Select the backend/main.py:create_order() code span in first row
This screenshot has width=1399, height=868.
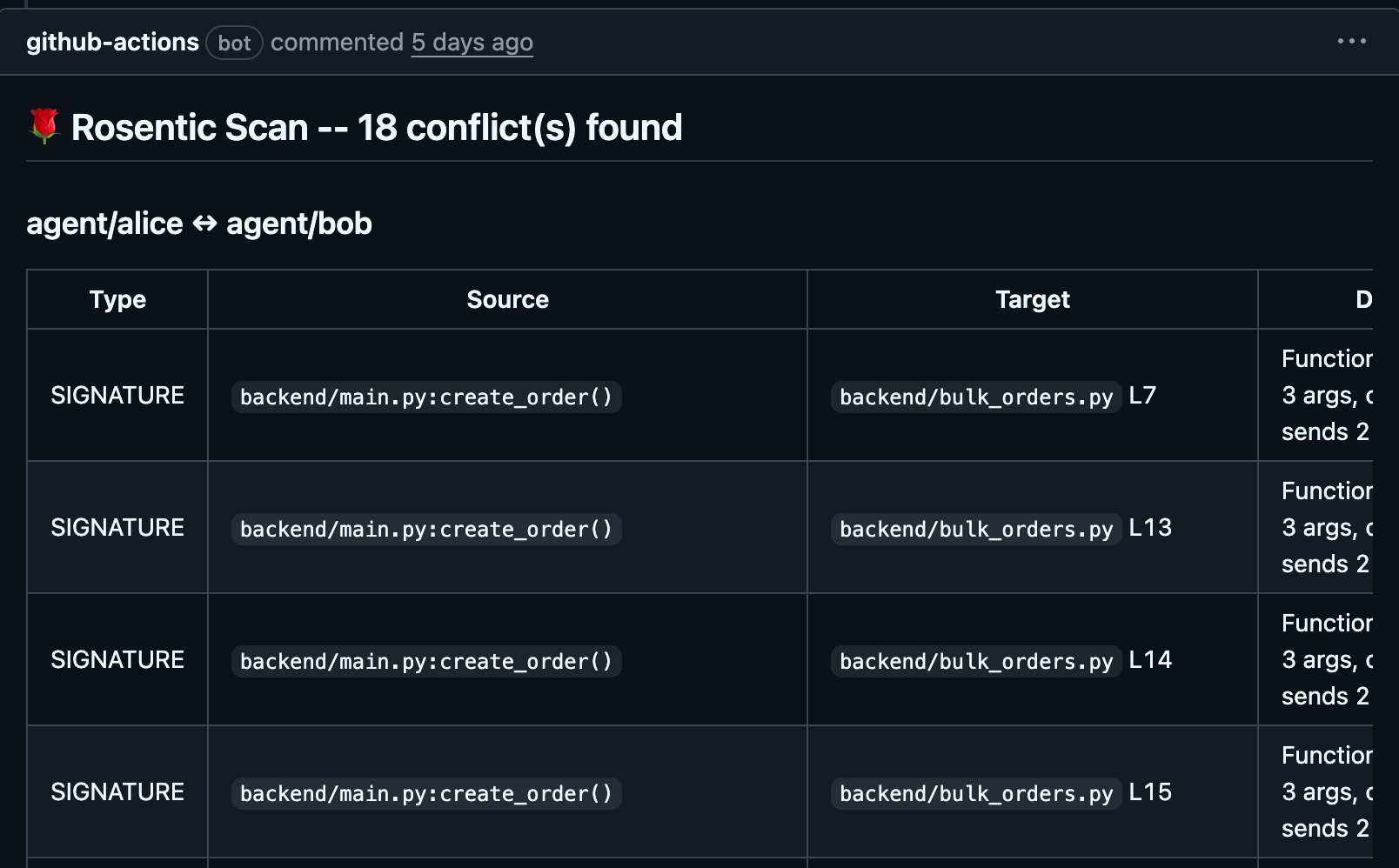point(425,397)
